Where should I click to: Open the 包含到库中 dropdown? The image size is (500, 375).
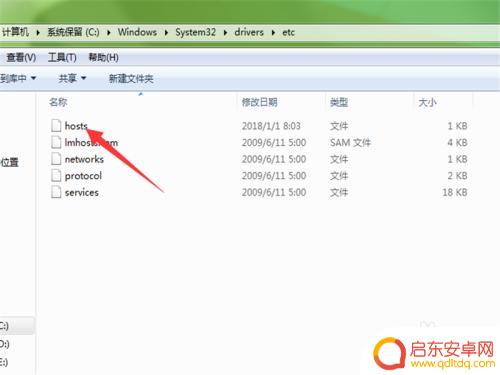18,78
